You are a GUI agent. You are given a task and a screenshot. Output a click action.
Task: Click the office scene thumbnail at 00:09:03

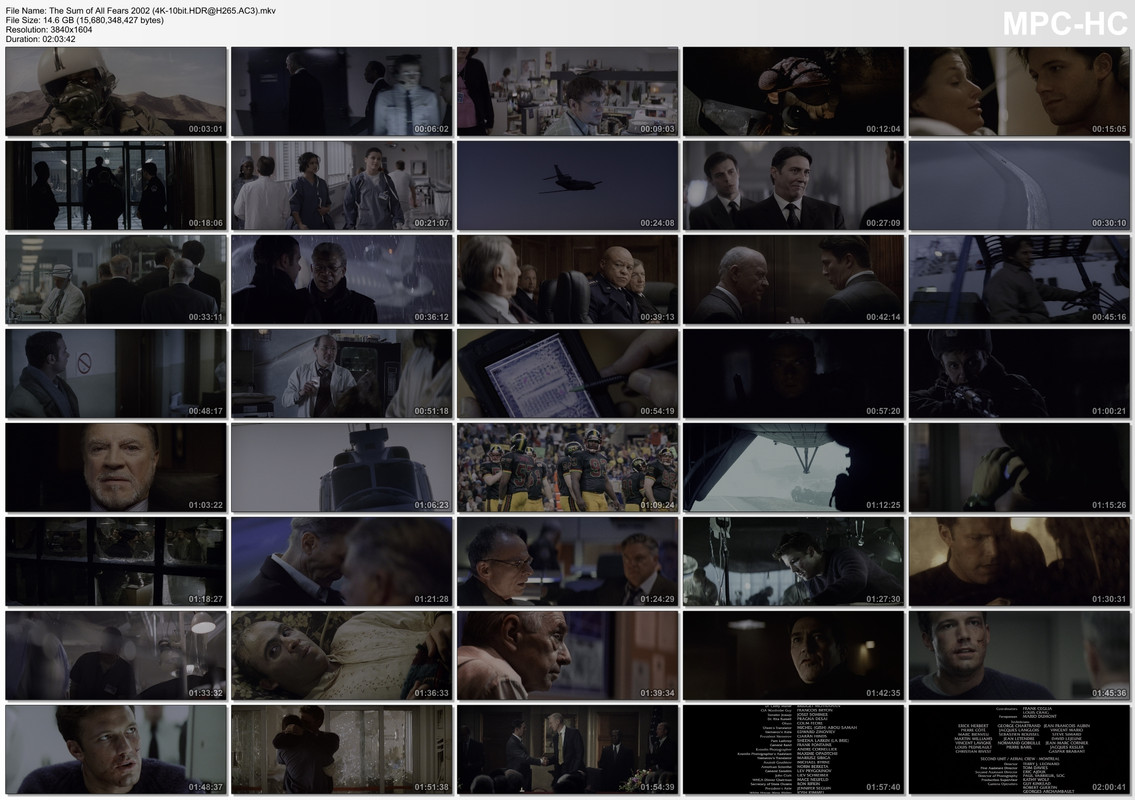[568, 91]
